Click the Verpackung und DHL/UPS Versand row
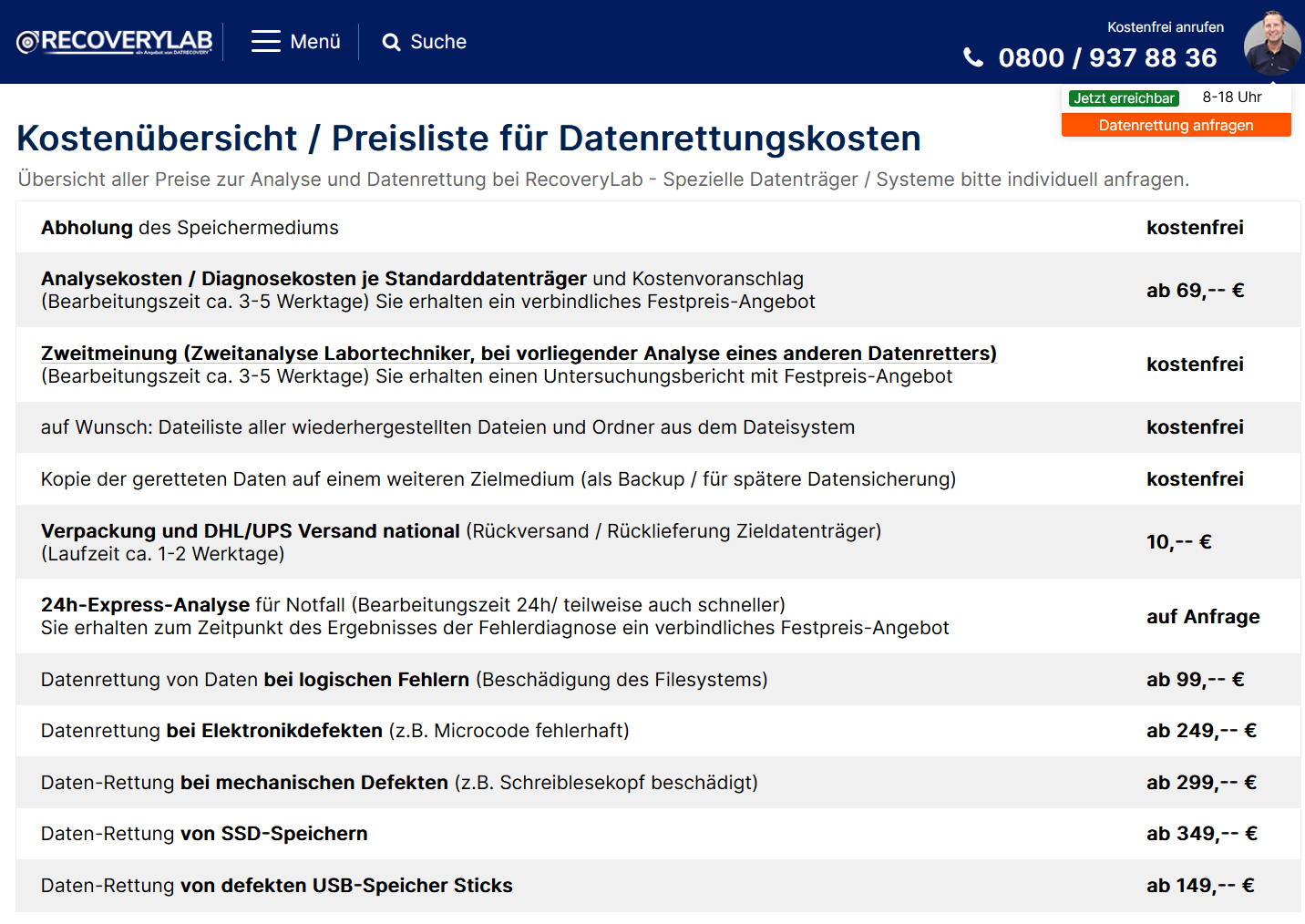 tap(658, 542)
